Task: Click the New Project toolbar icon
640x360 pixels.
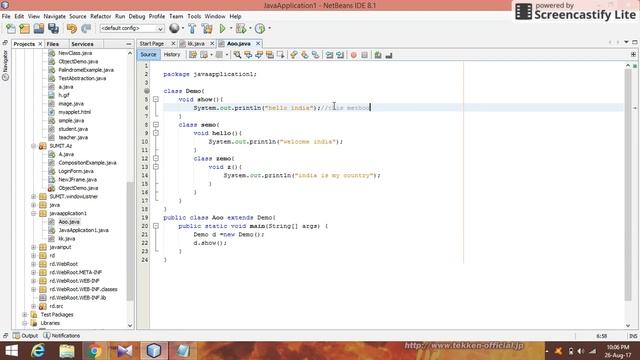Action: 24,29
